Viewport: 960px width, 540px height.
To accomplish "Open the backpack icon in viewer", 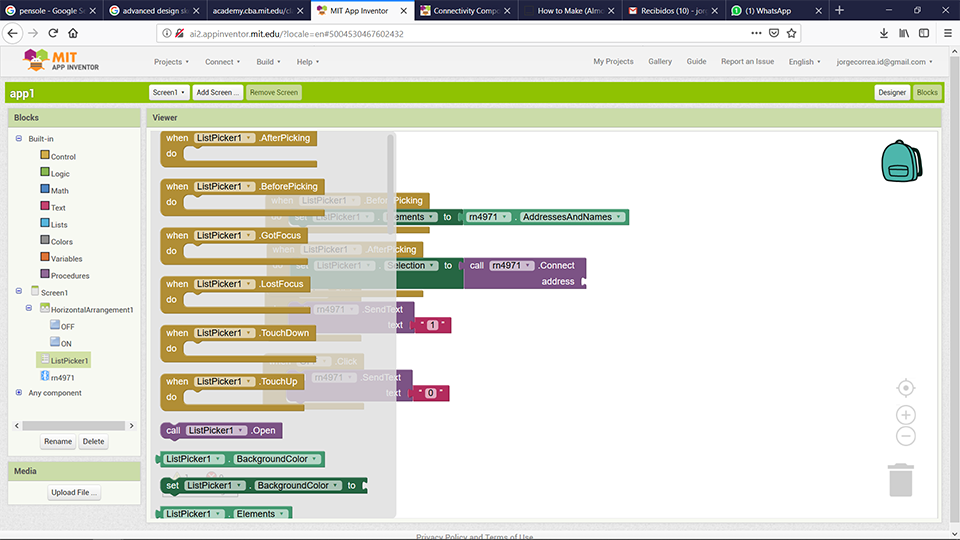I will (x=901, y=161).
